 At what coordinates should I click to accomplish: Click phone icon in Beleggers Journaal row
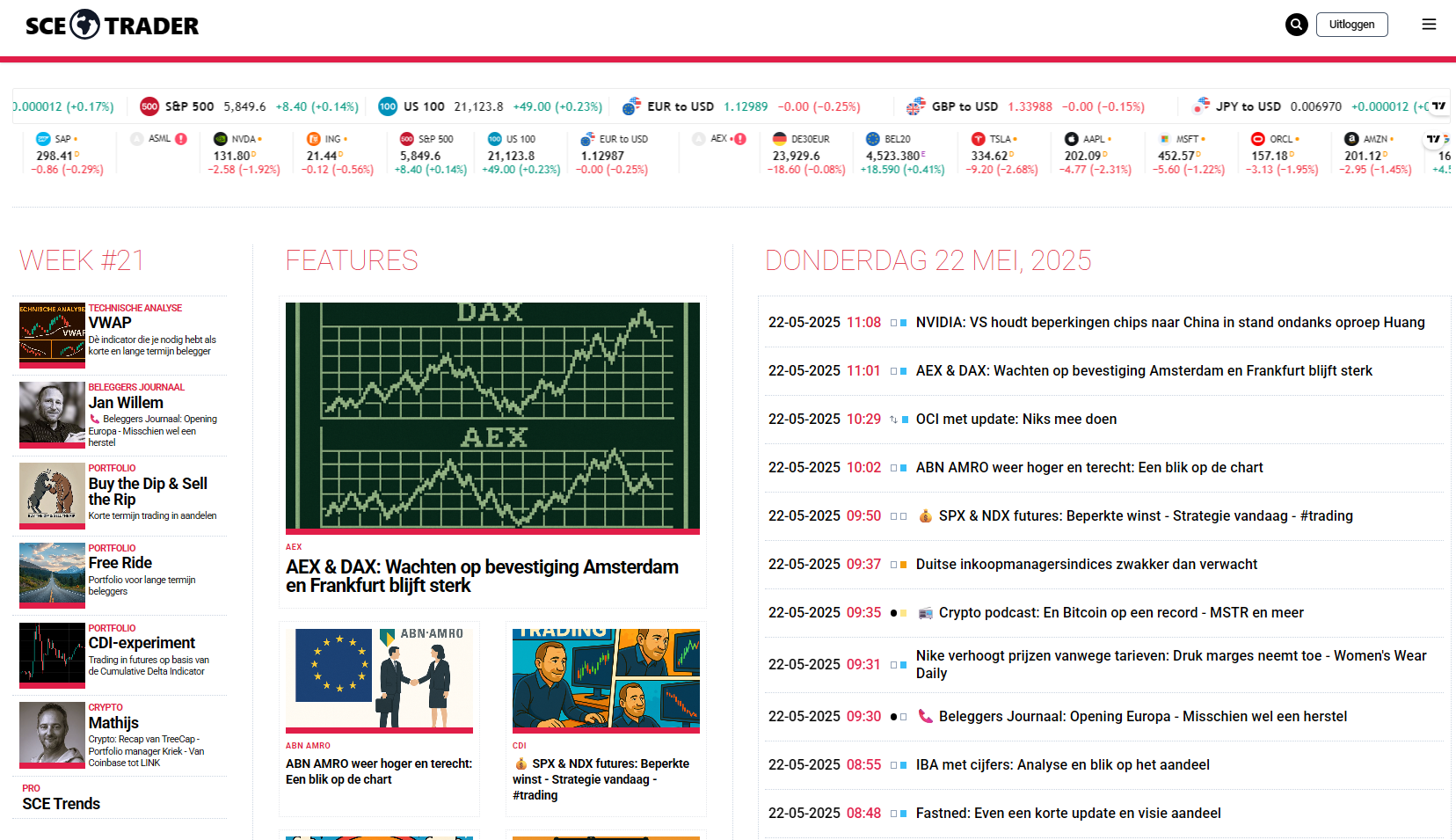(x=925, y=716)
